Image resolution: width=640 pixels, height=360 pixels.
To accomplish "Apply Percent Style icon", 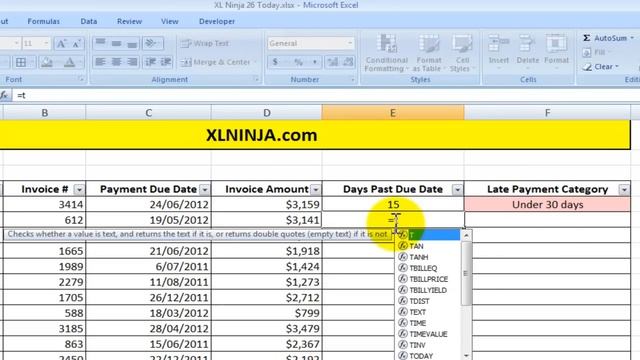I will pos(298,62).
